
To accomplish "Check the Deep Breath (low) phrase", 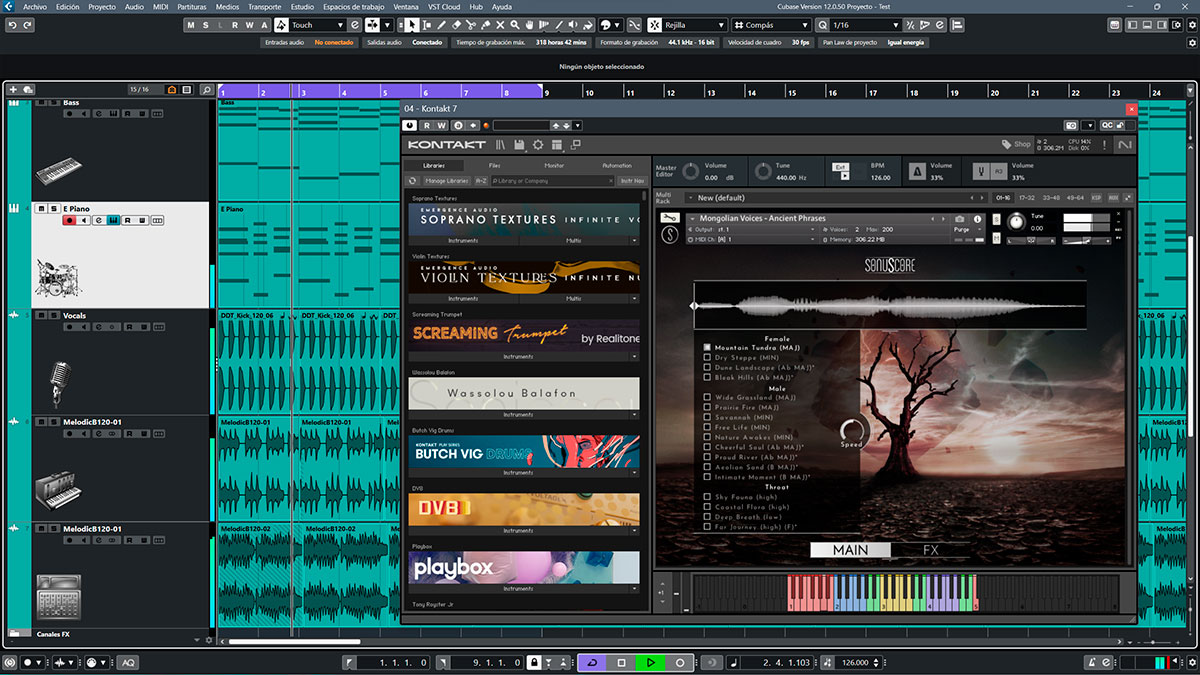I will (707, 517).
